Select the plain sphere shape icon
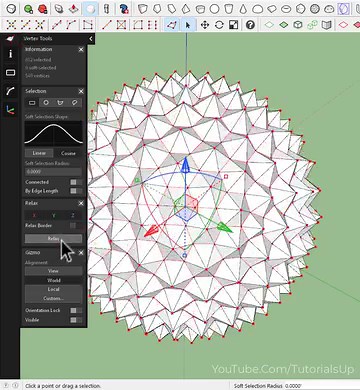This screenshot has width=360, height=390. 214,9
